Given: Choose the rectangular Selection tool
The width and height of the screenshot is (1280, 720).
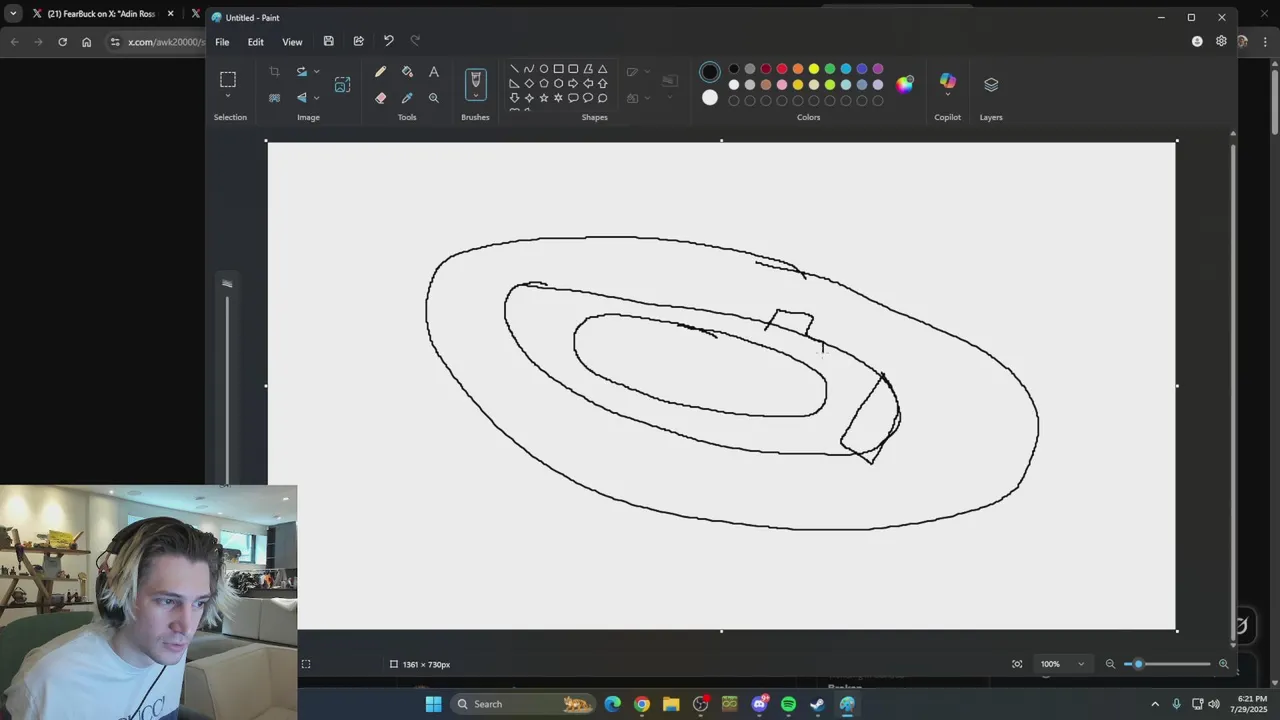Looking at the screenshot, I should click(x=228, y=79).
